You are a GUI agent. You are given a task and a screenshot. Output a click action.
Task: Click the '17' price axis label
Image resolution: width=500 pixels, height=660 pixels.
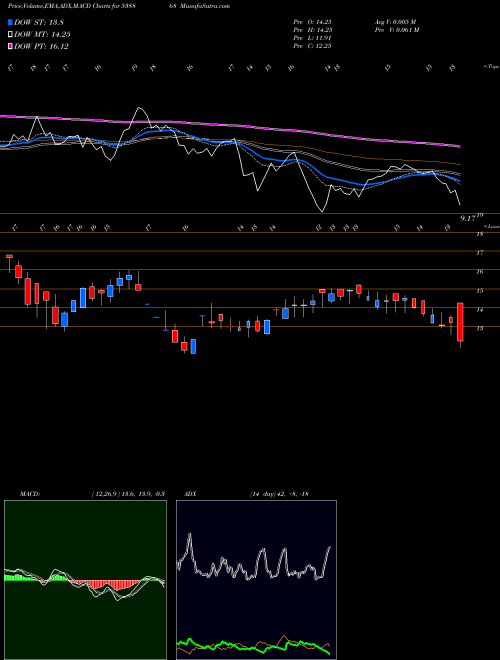[479, 253]
